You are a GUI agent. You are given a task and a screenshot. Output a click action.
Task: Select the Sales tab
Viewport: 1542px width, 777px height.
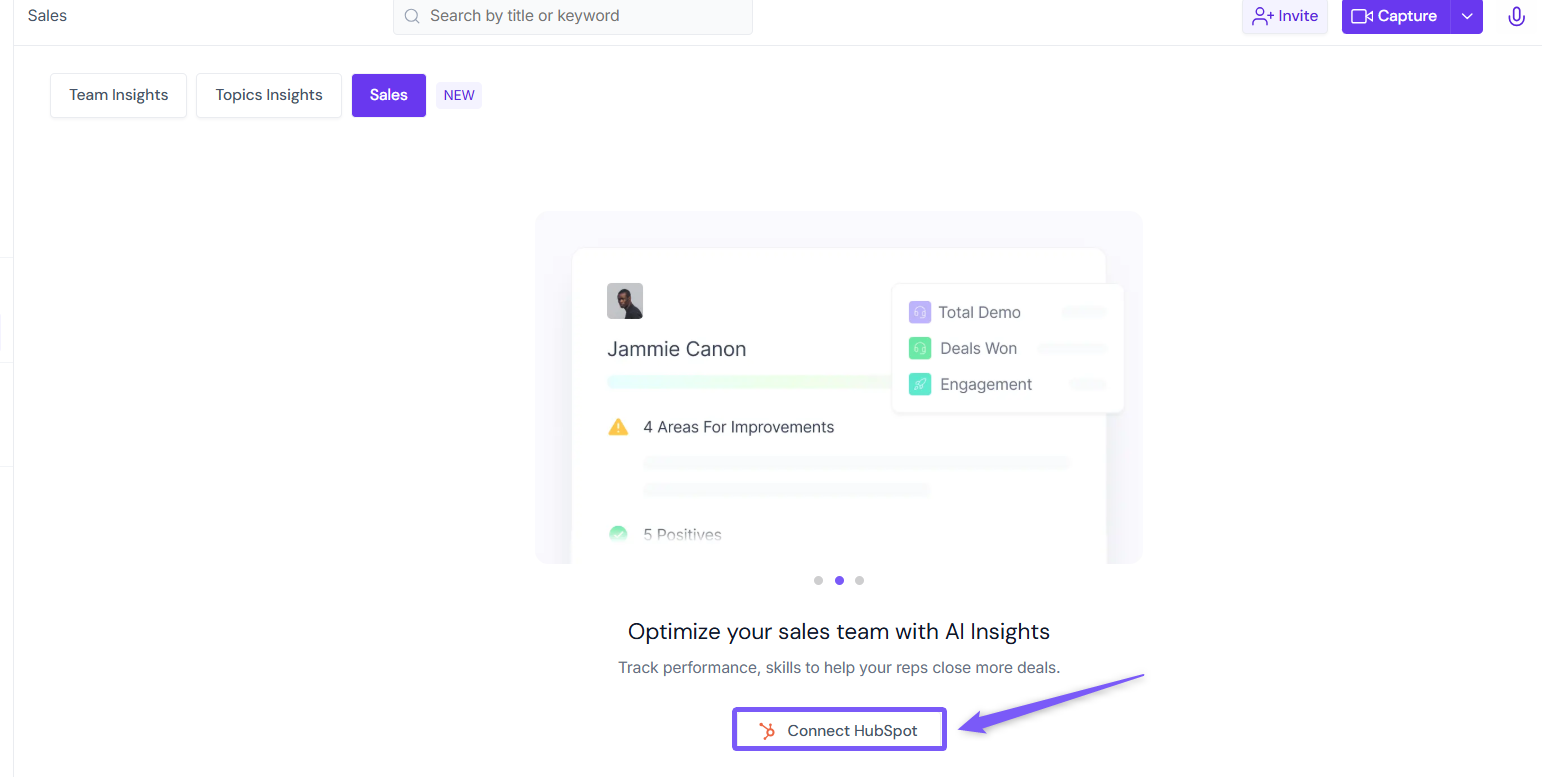[389, 95]
